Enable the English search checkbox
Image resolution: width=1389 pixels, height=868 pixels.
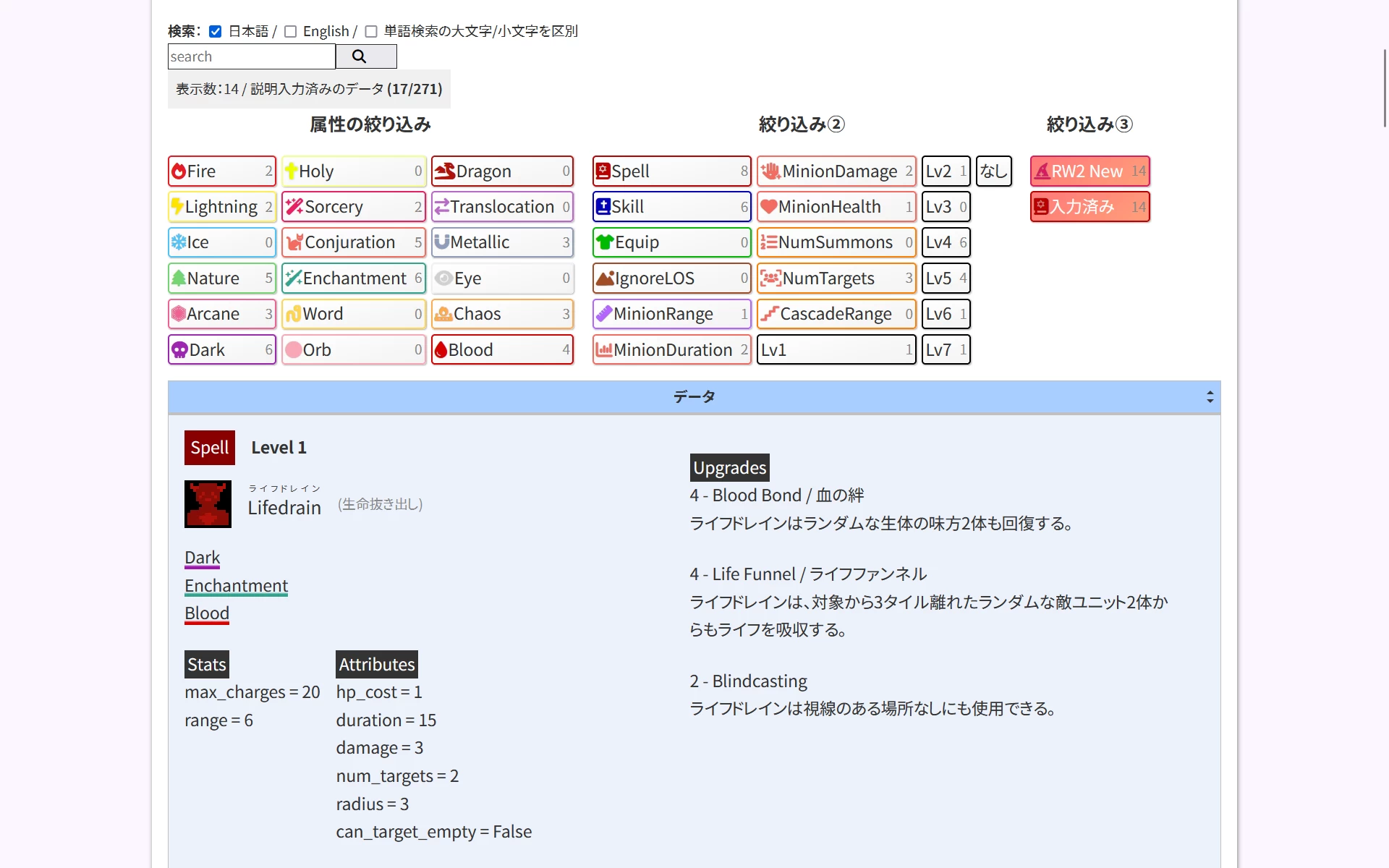click(290, 31)
